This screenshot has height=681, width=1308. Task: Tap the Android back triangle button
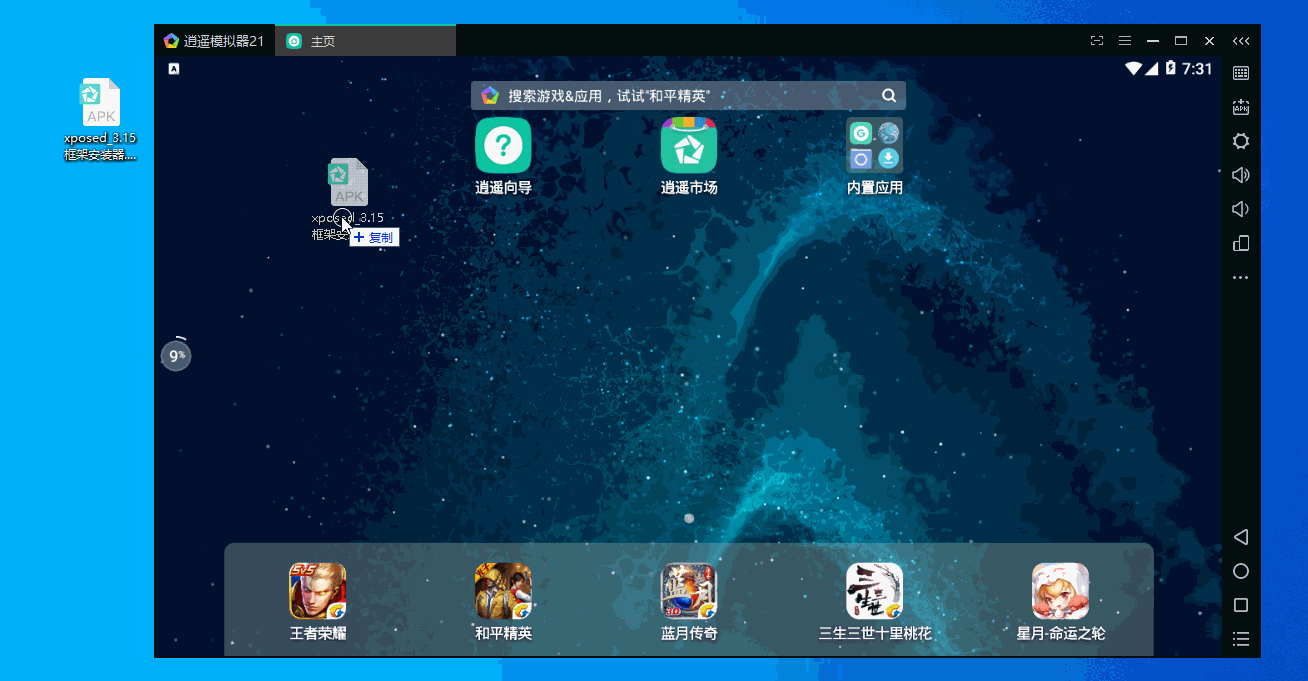1241,537
